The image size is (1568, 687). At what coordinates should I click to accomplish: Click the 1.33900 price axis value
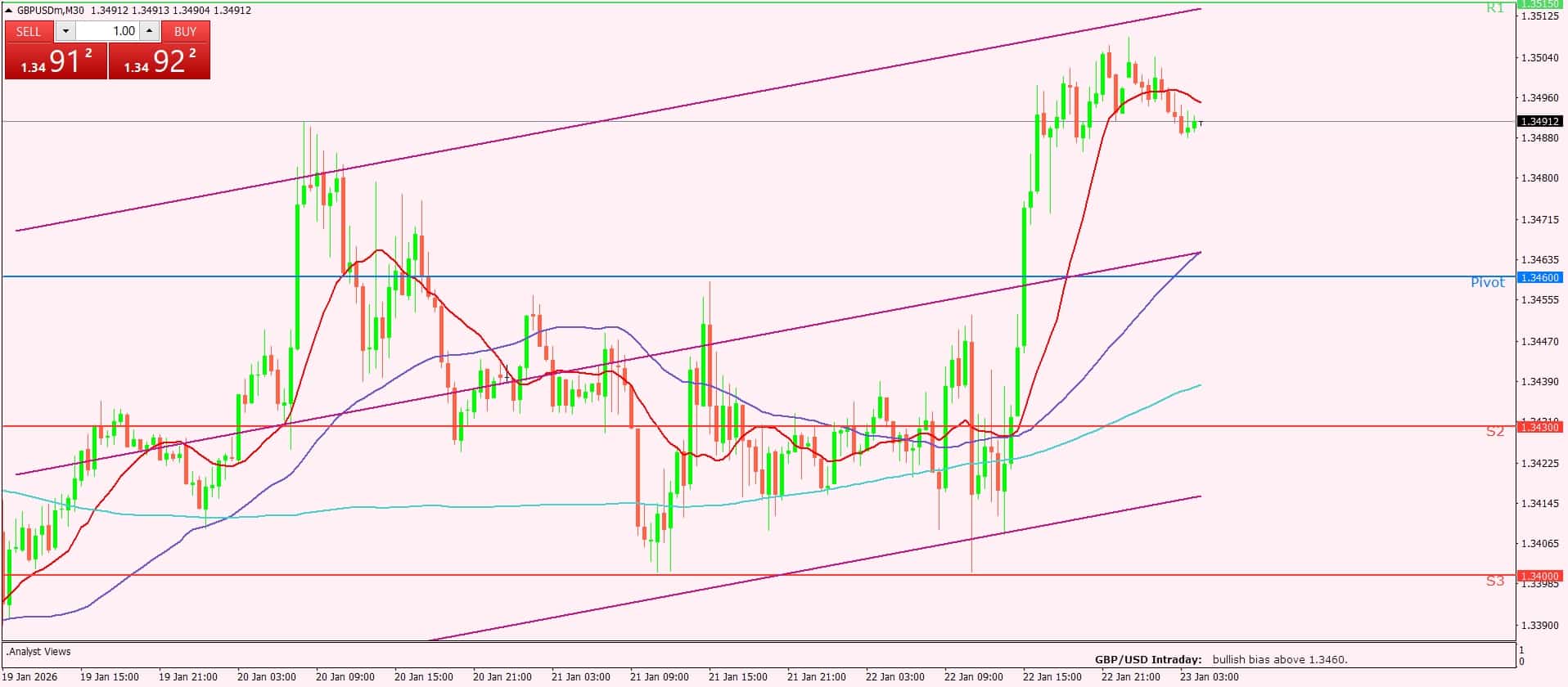pyautogui.click(x=1539, y=626)
